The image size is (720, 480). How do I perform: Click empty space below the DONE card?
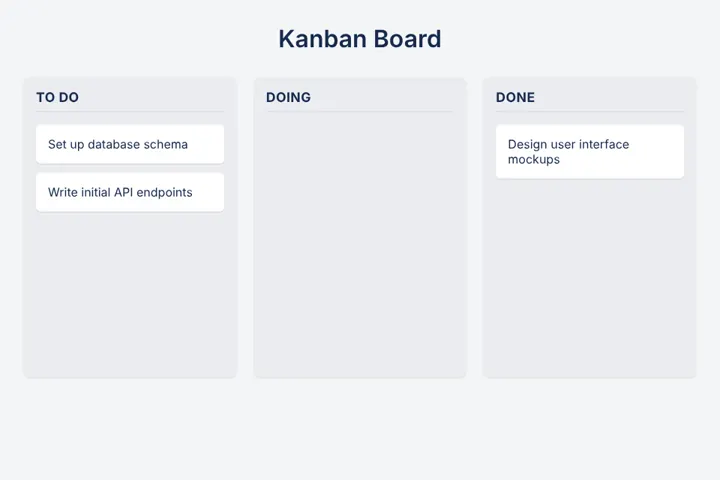click(590, 276)
